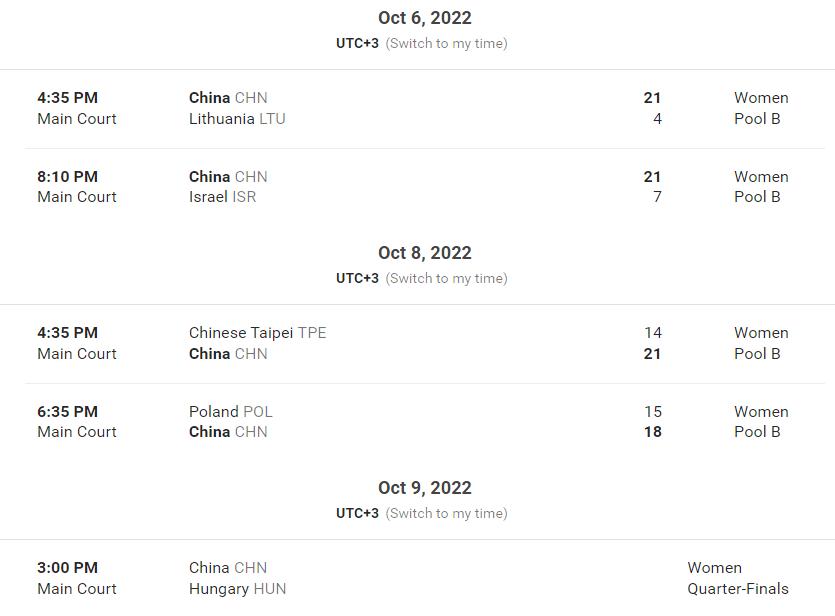
Task: Click the 6:35 PM game time
Action: 67,412
